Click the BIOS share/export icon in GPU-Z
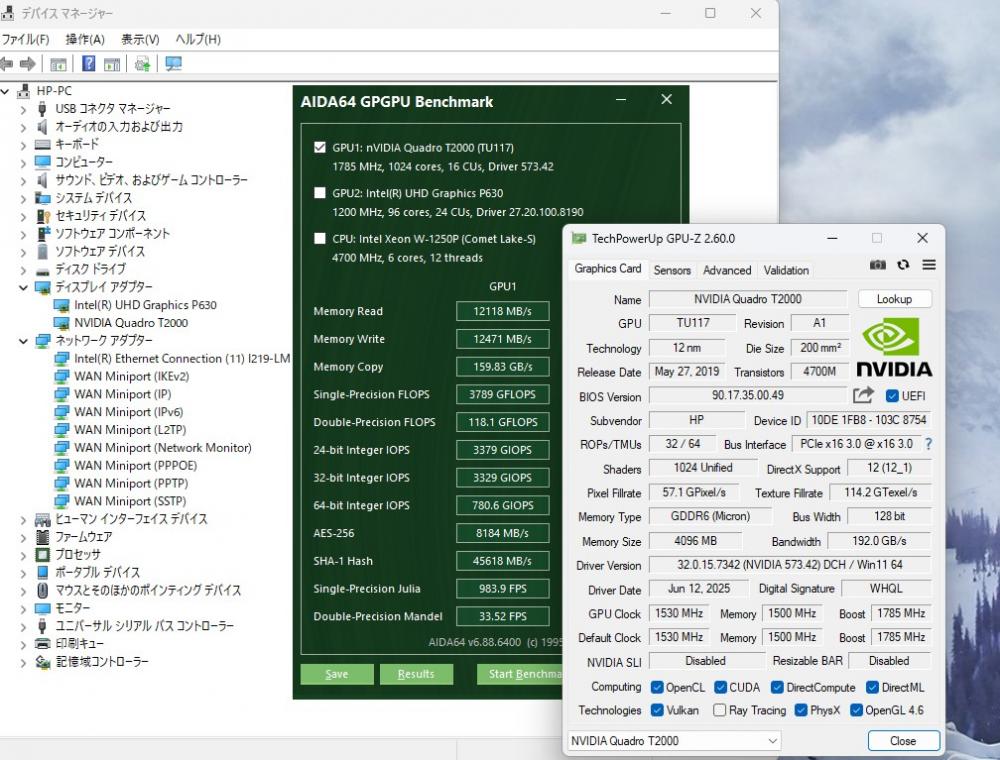Screen dimensions: 1000x760 863,395
